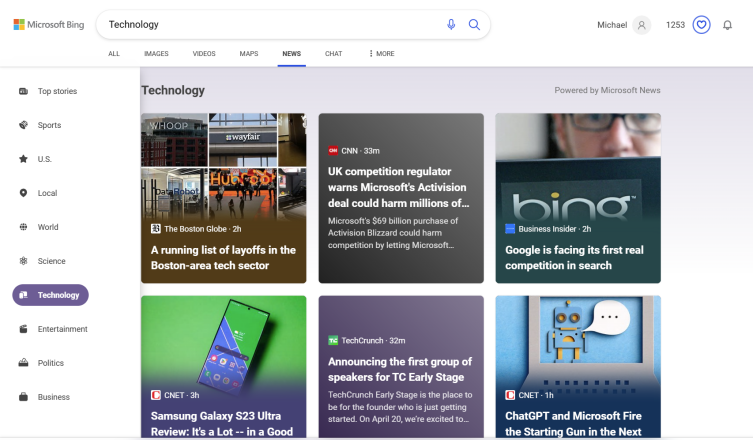Click the Michael username
The height and width of the screenshot is (440, 753).
612,25
